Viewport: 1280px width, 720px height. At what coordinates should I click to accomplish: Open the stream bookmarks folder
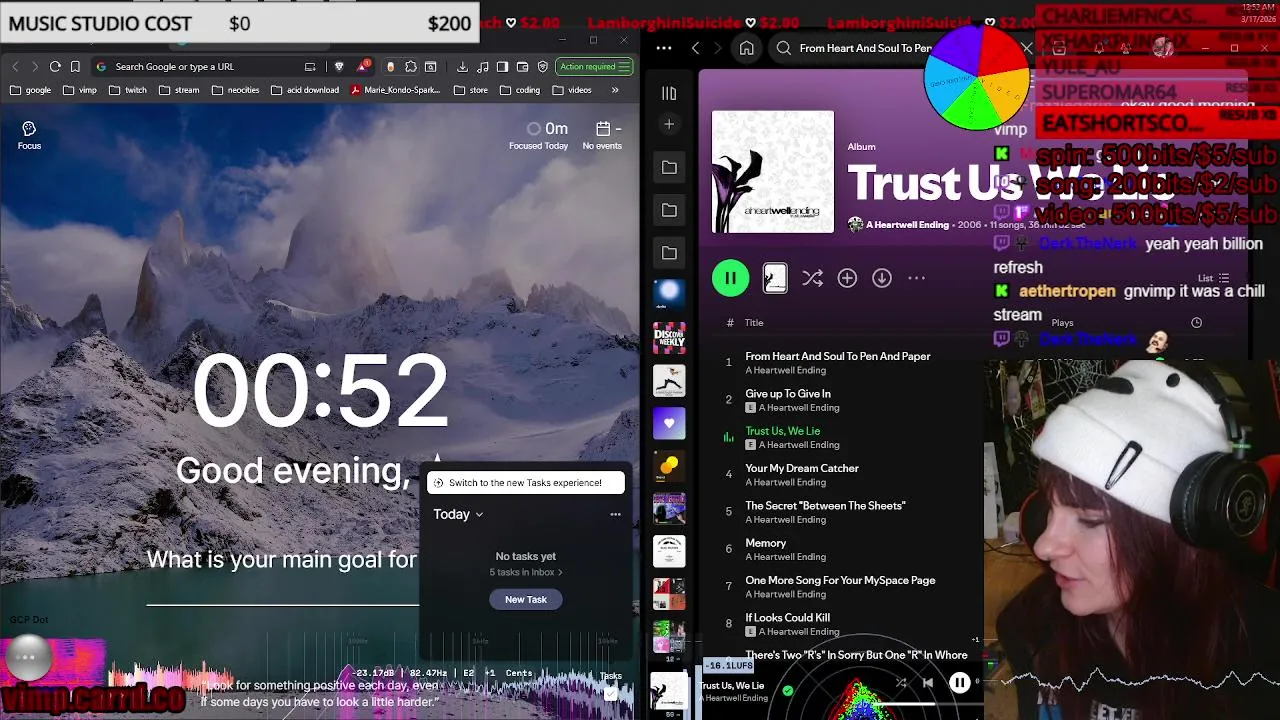(179, 90)
